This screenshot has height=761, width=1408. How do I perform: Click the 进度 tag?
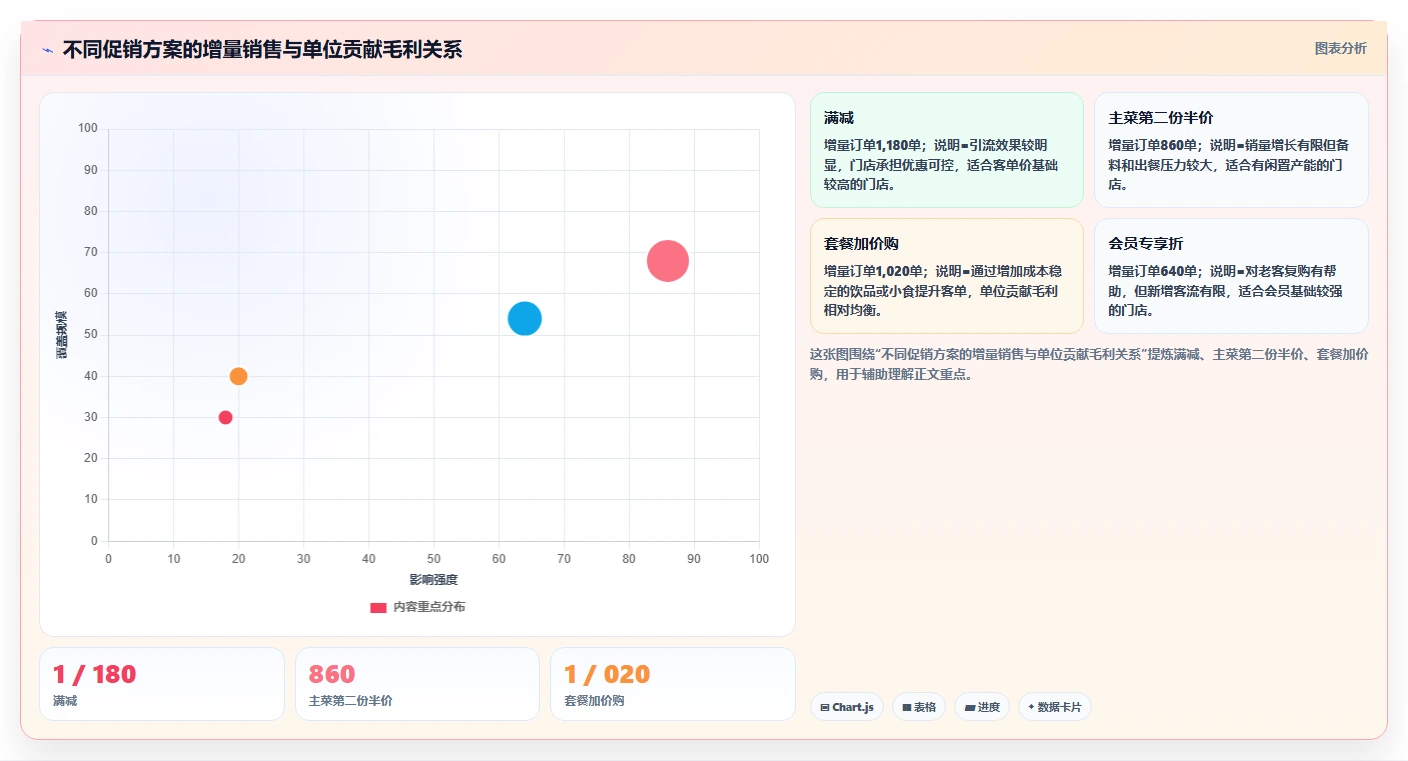click(982, 707)
